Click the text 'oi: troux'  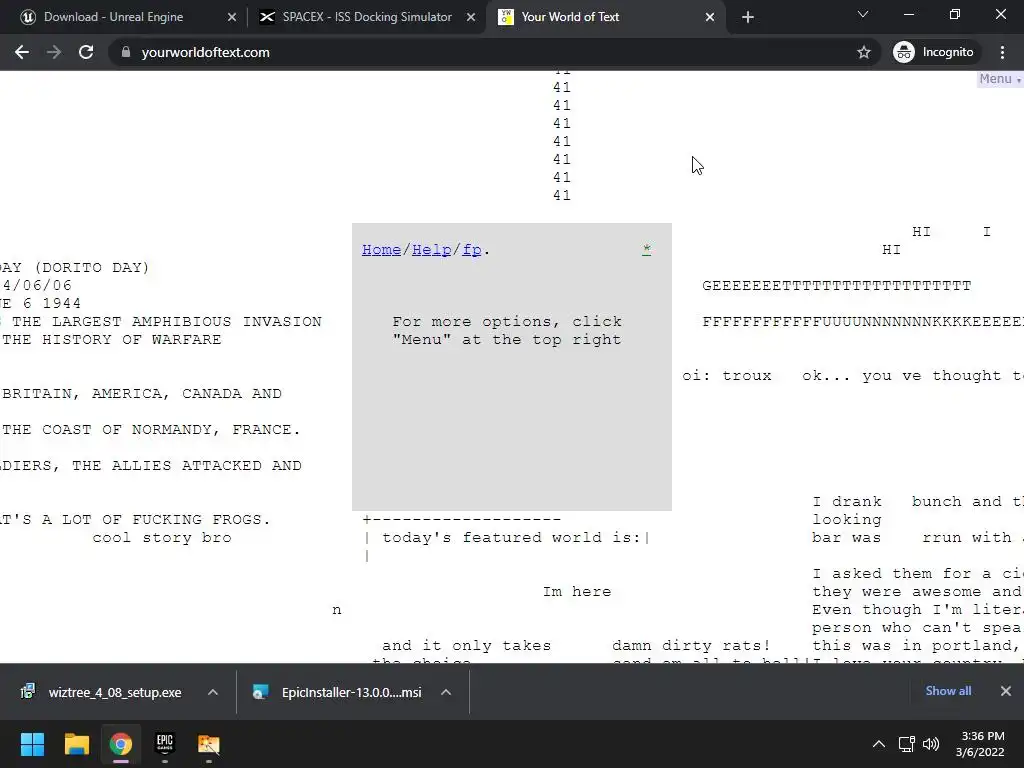[727, 376]
